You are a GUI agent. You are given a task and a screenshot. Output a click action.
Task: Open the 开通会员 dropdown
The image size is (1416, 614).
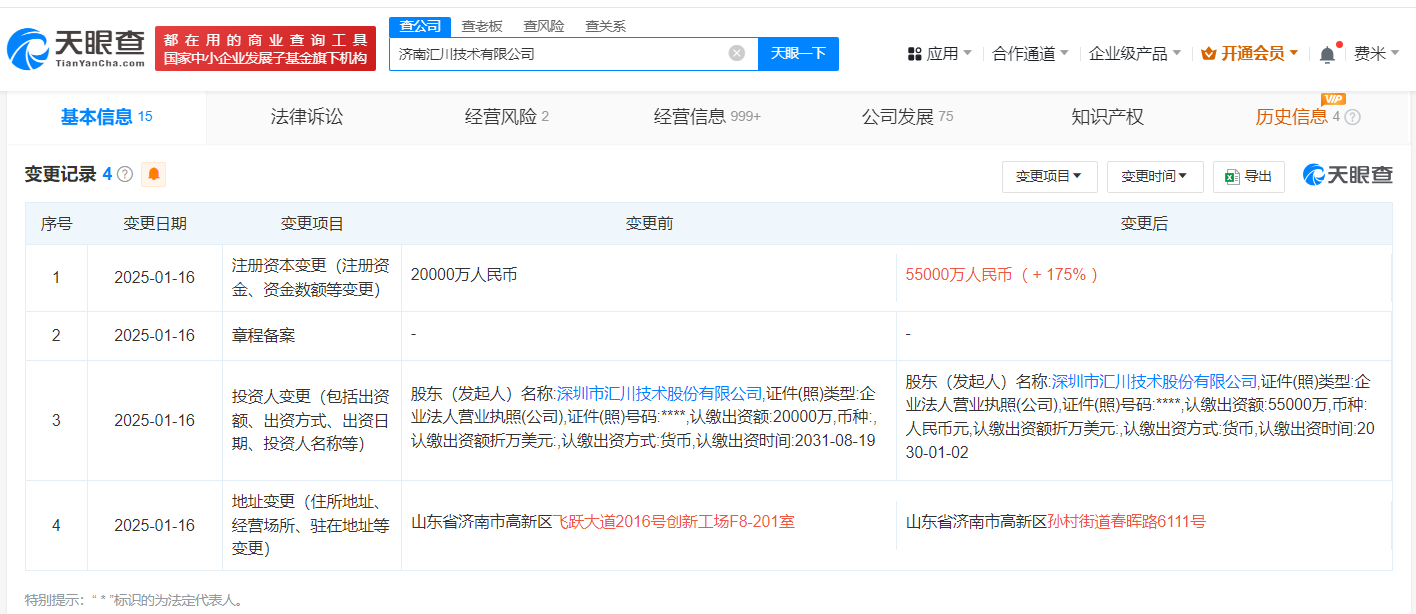(x=1250, y=53)
